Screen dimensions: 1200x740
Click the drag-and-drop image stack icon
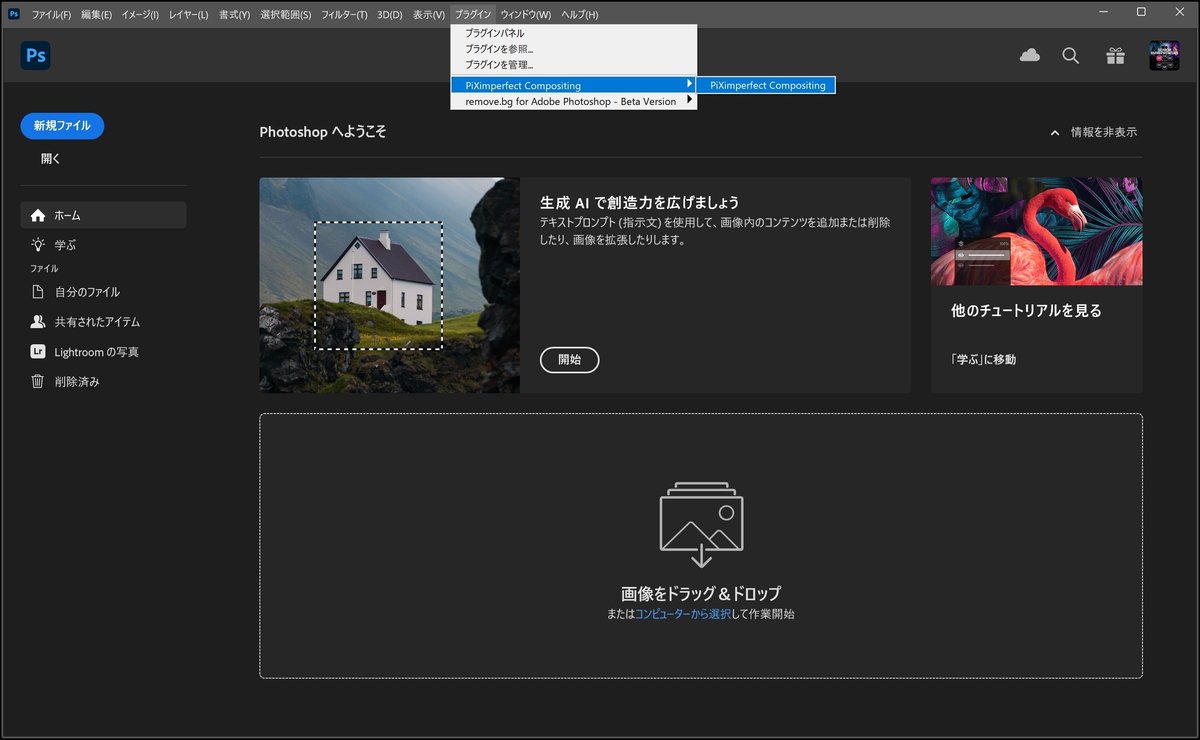pyautogui.click(x=701, y=526)
